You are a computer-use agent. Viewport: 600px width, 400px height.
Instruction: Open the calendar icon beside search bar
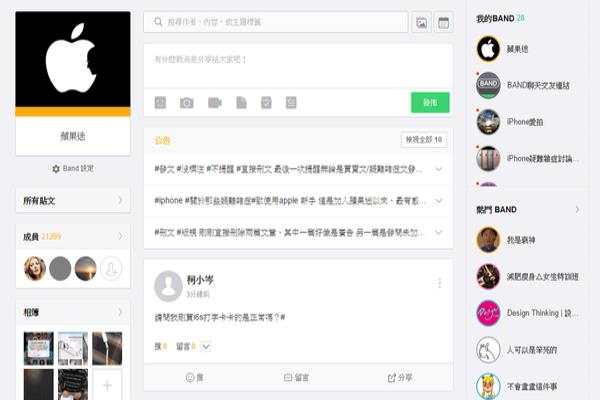coord(443,23)
